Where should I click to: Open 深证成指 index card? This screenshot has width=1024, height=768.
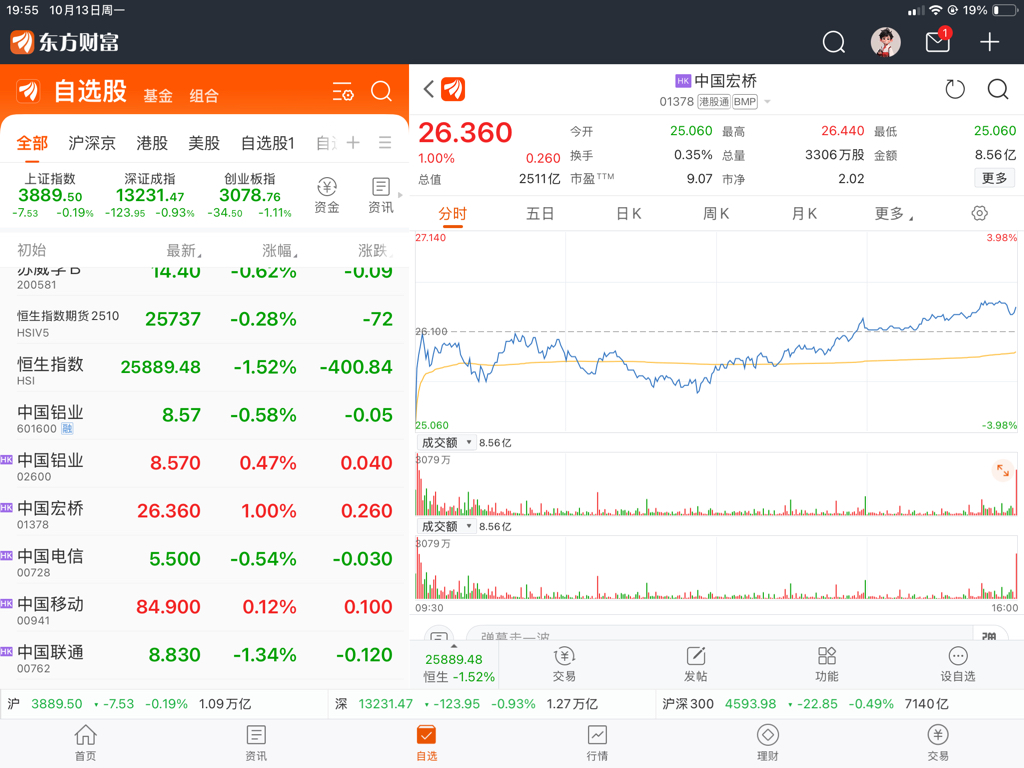tap(150, 195)
